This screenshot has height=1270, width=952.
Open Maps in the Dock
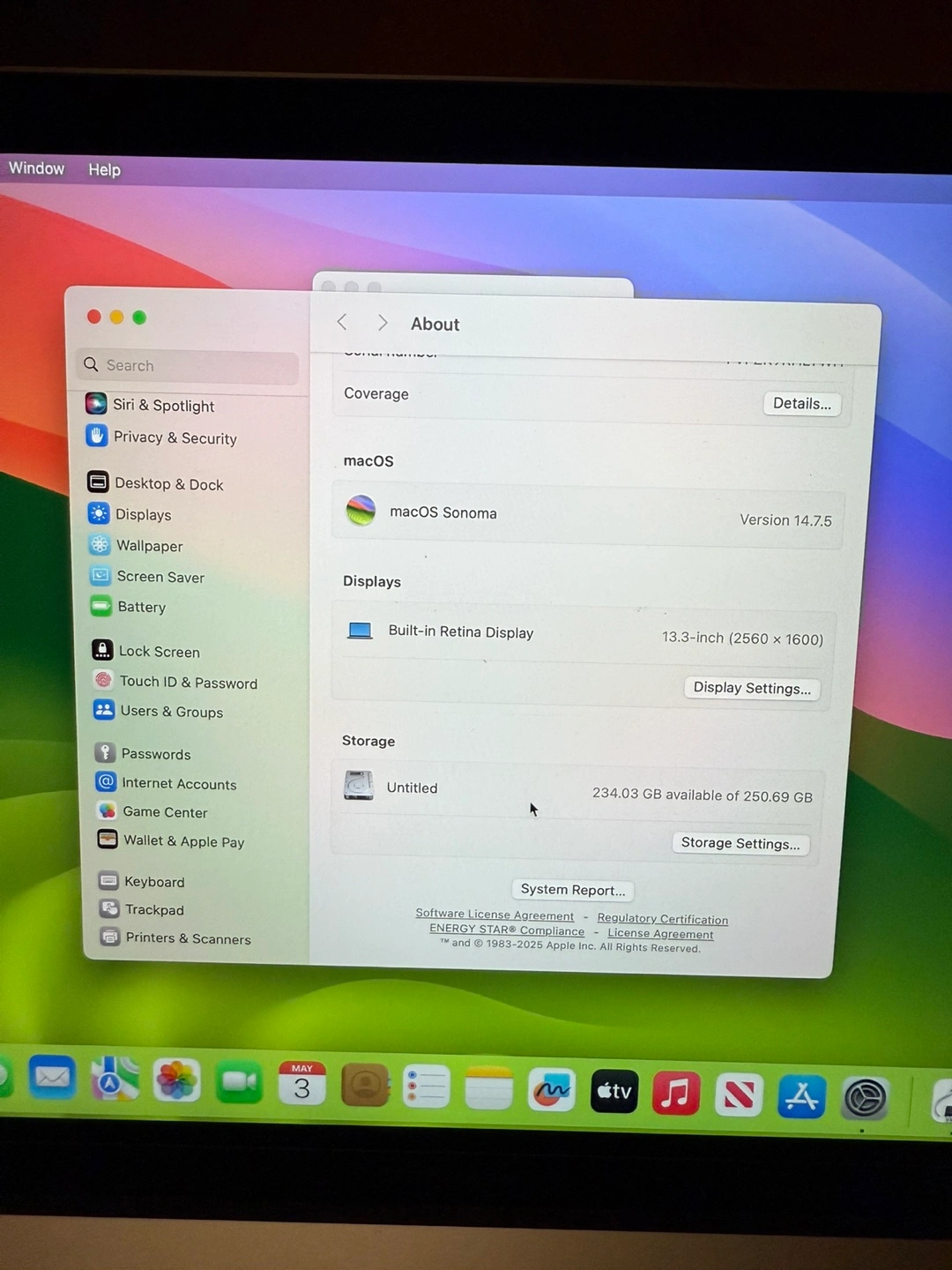click(115, 1079)
